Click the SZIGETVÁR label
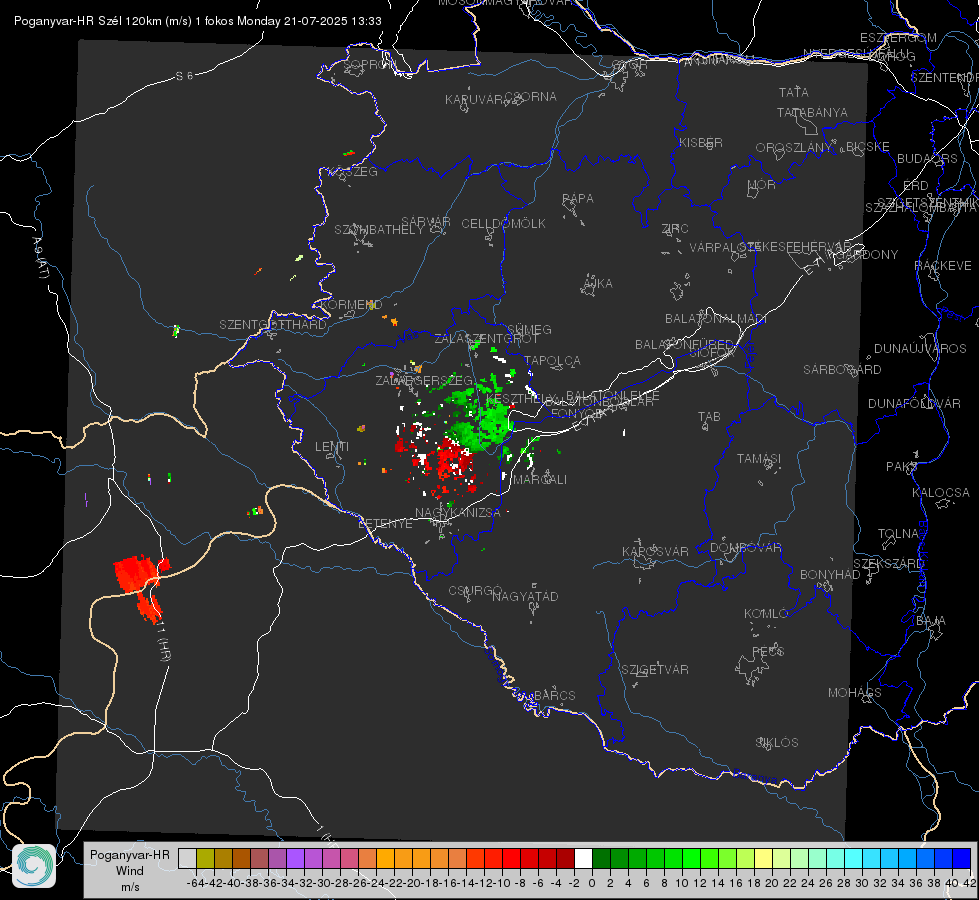 point(655,670)
